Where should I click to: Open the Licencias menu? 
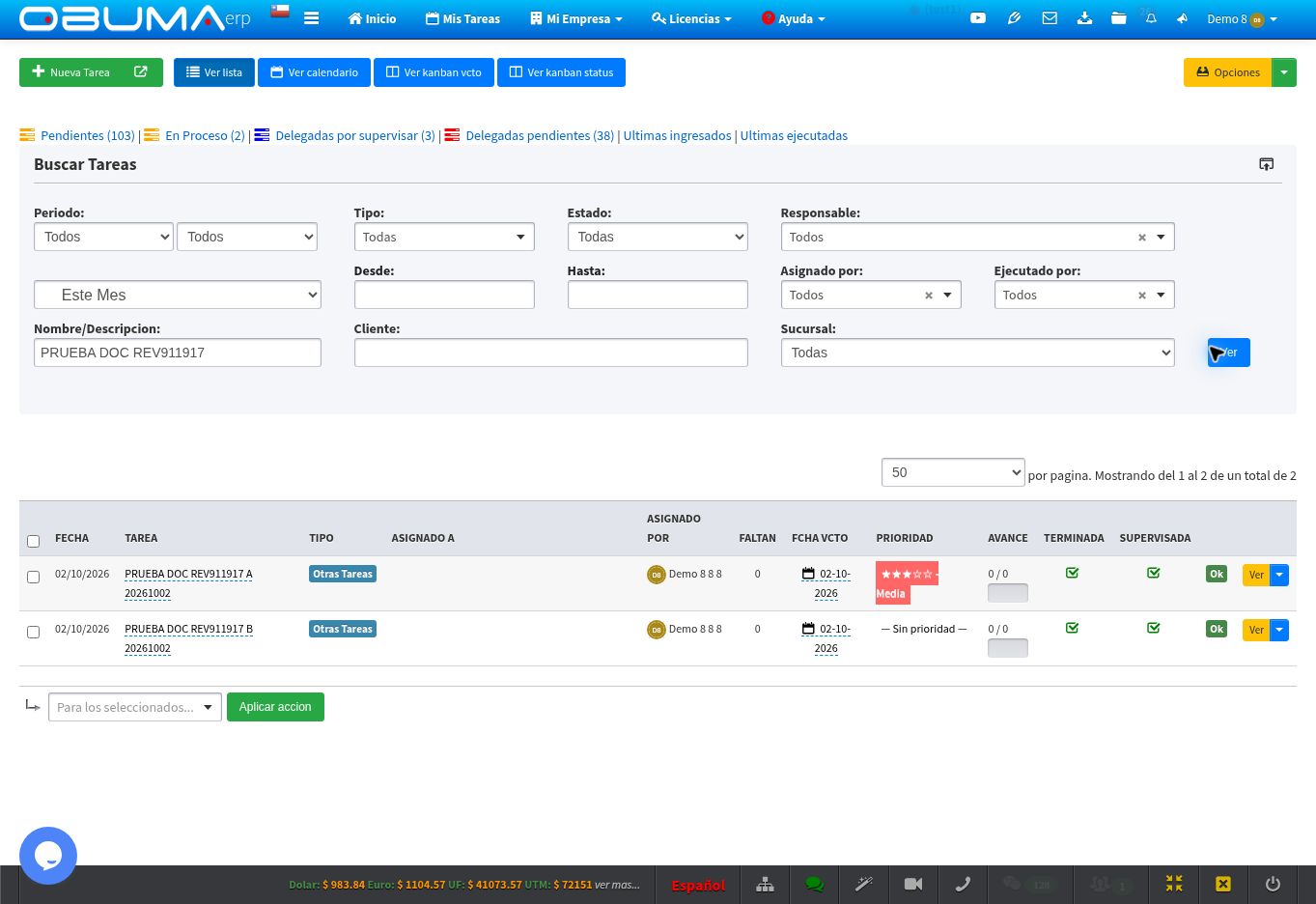pyautogui.click(x=691, y=18)
